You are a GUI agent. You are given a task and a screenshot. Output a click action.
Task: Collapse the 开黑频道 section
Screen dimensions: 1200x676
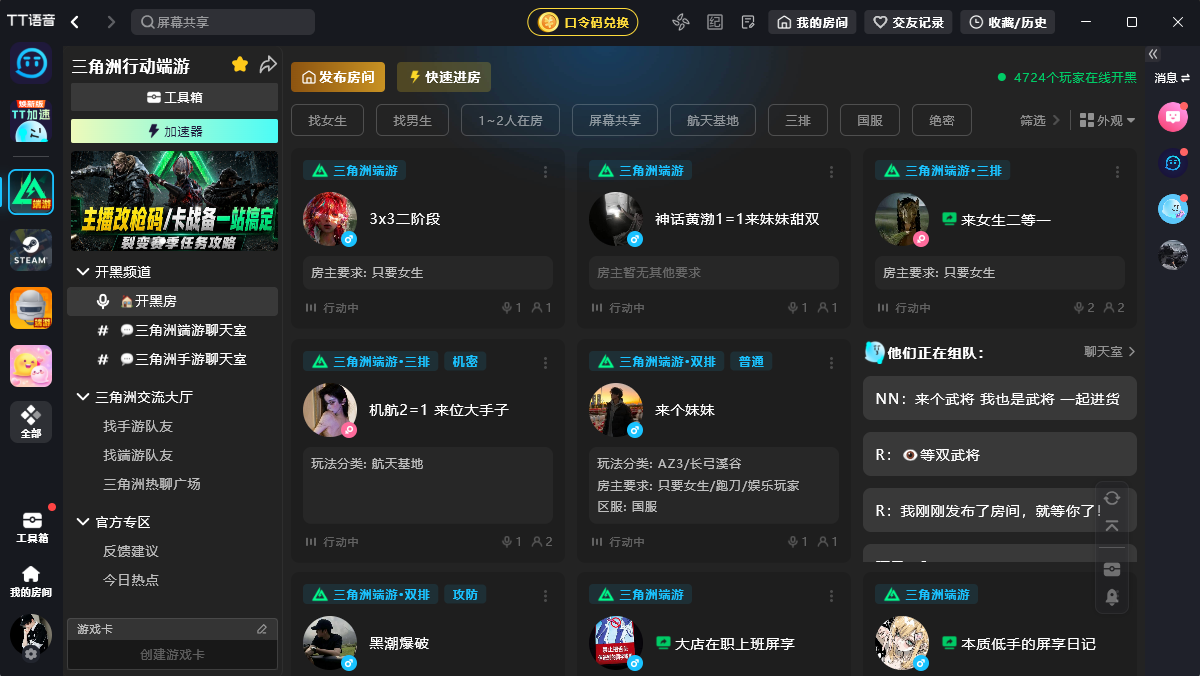point(83,272)
